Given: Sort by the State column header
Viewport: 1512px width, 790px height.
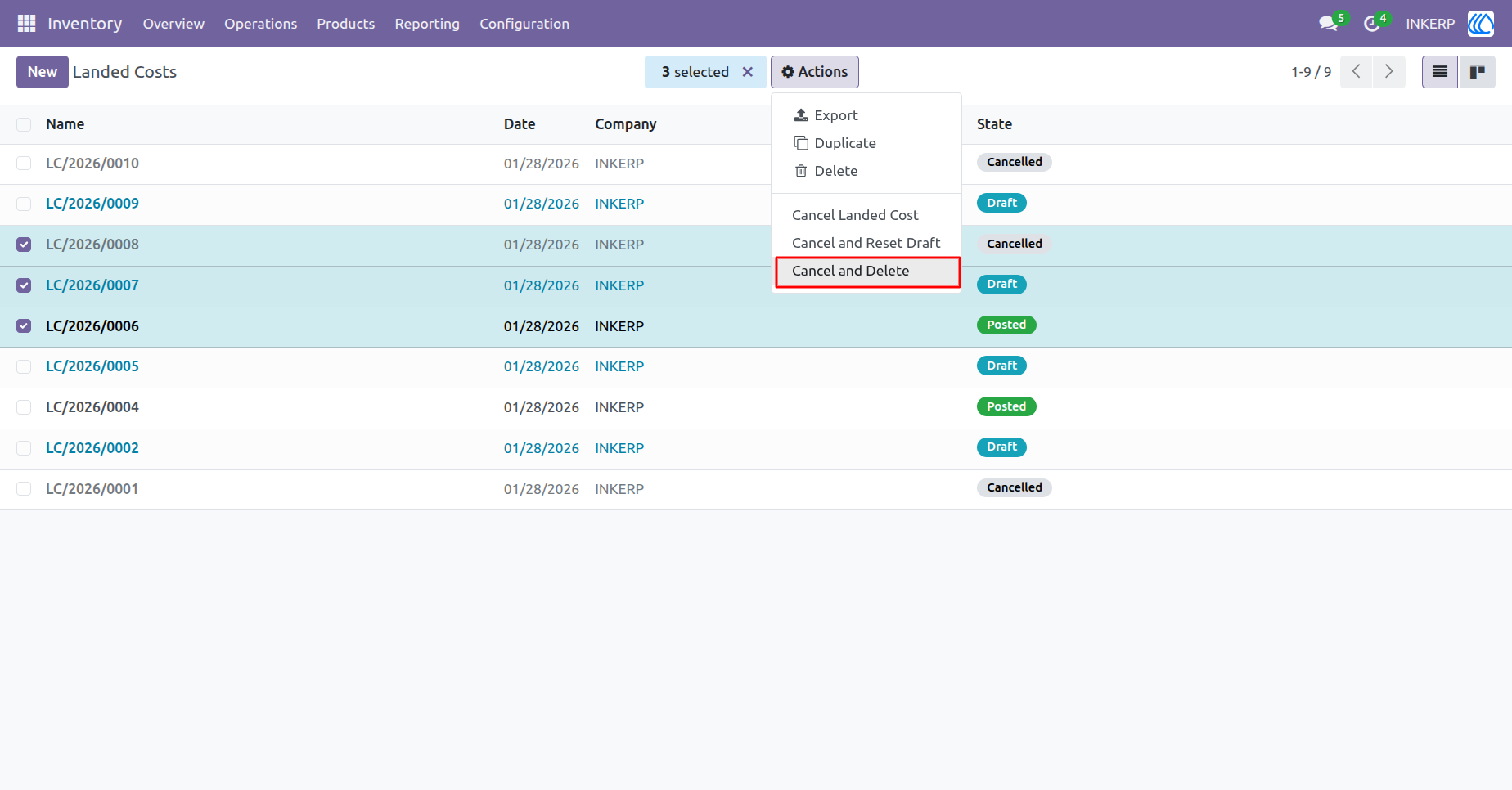Looking at the screenshot, I should pos(994,124).
